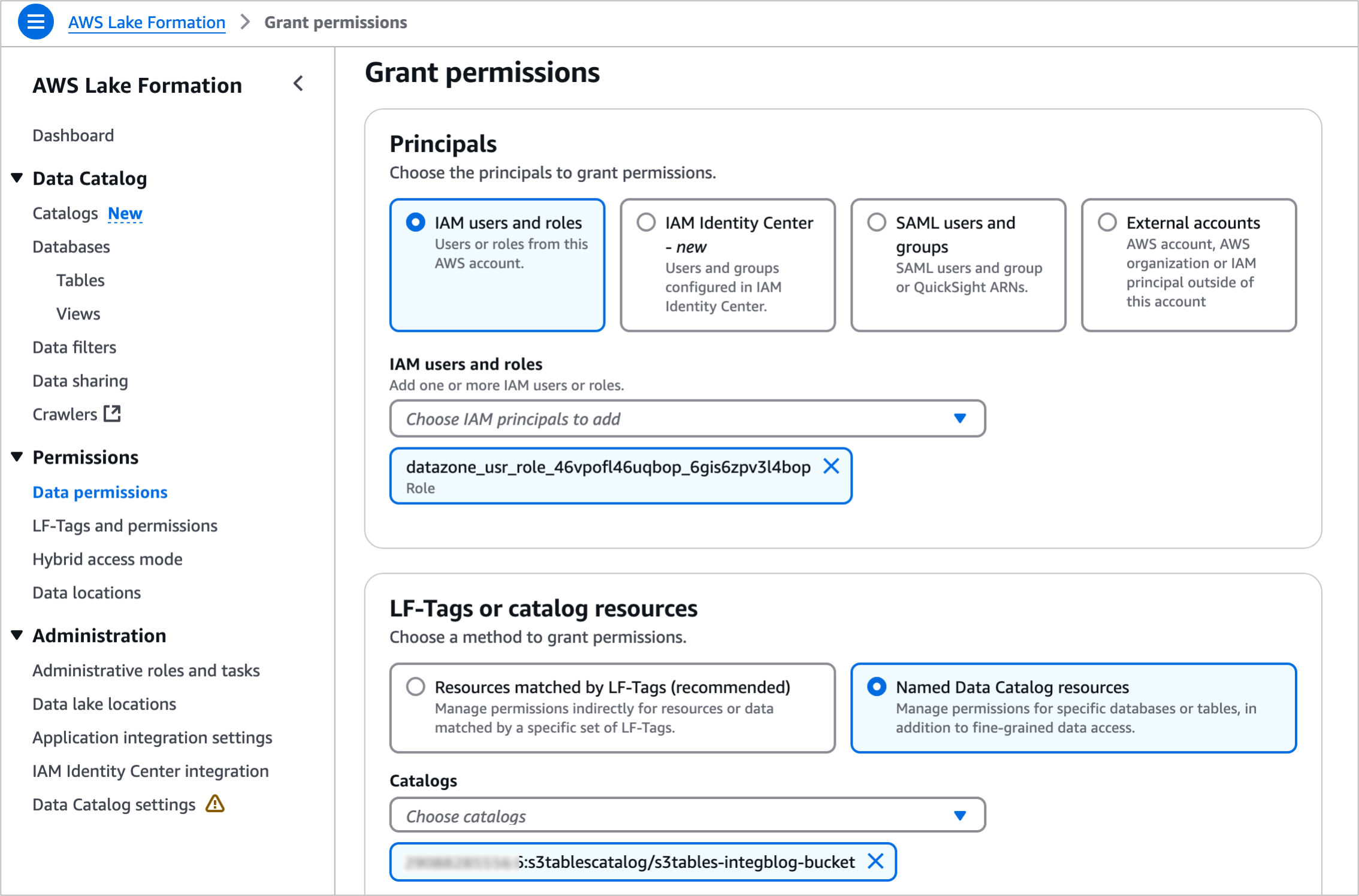The image size is (1359, 896).
Task: Collapse the Administration navigation section
Action: (x=17, y=635)
